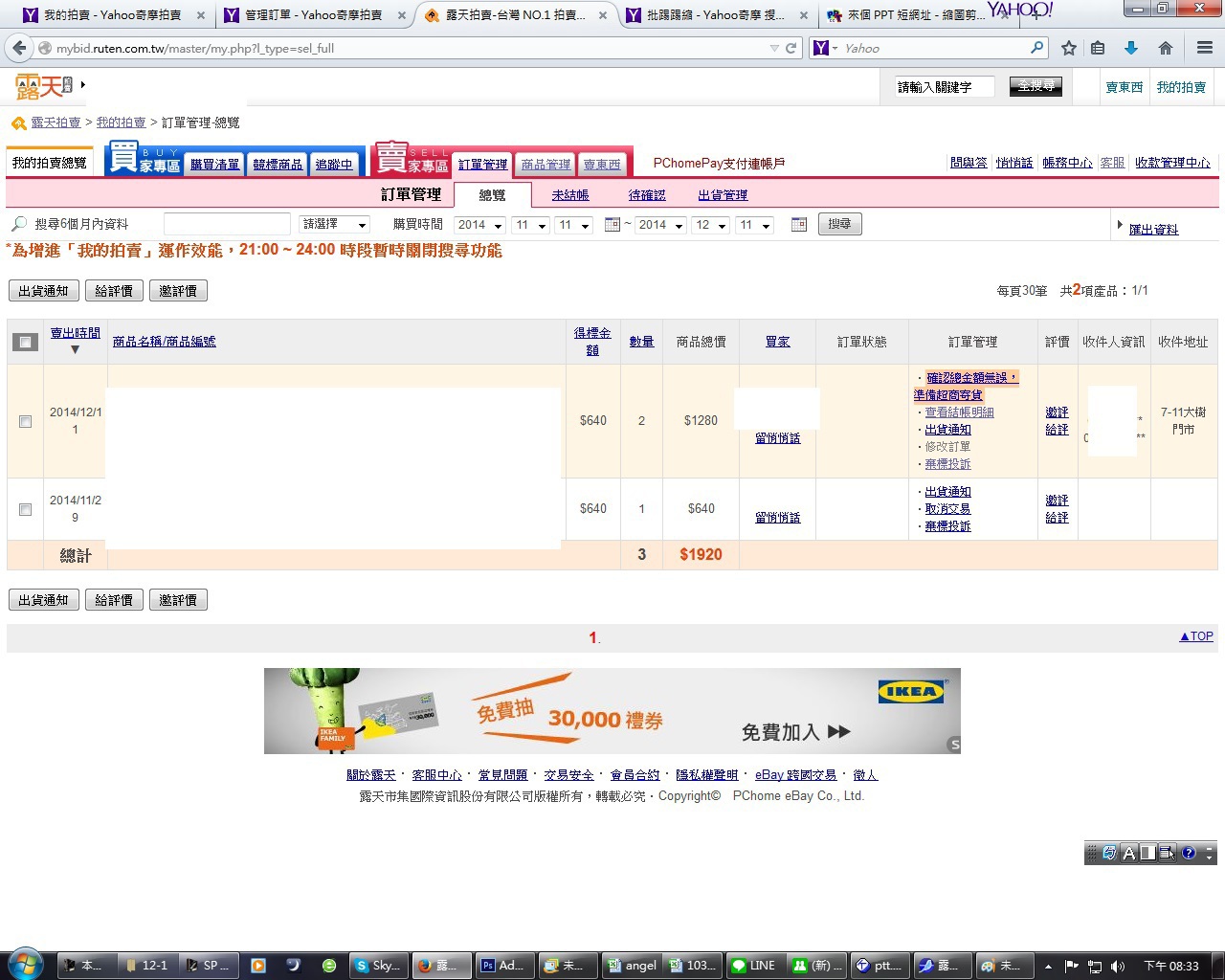Jump to top with the ▲TOP link

point(1196,636)
